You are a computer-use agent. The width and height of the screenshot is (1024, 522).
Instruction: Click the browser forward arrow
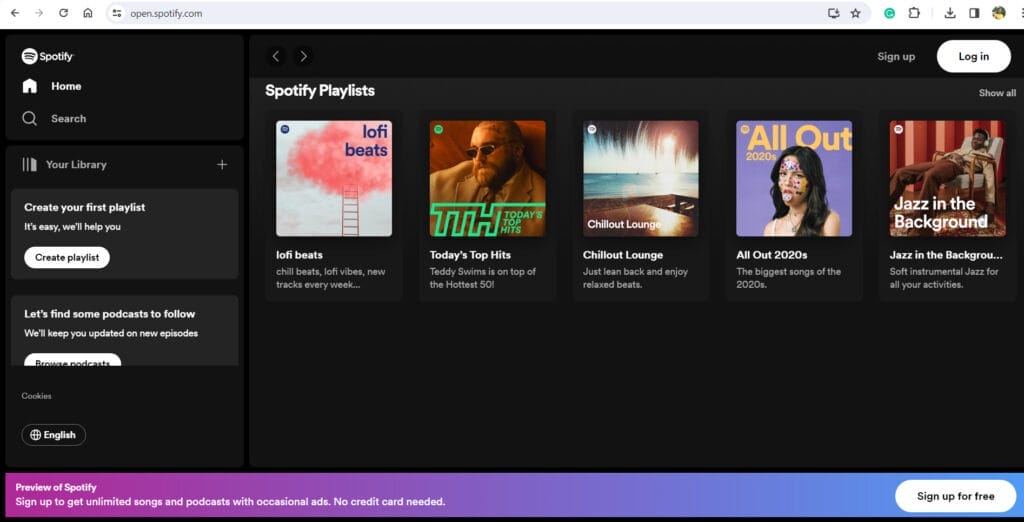[x=39, y=13]
